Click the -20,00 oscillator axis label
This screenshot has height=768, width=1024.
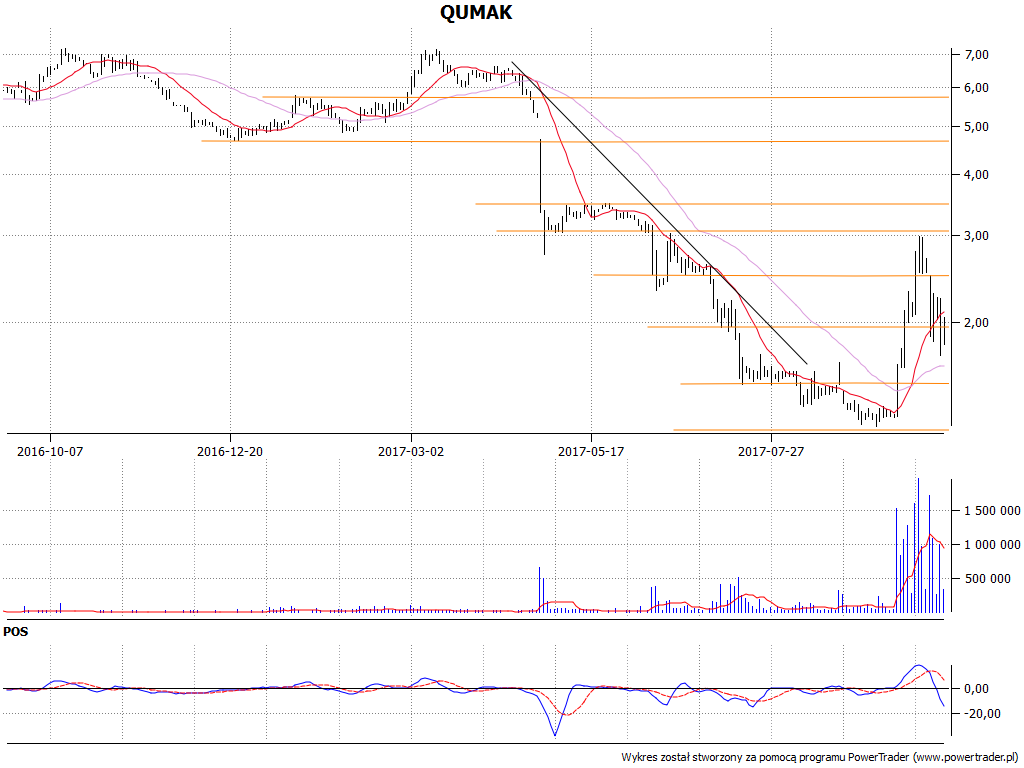pyautogui.click(x=980, y=714)
